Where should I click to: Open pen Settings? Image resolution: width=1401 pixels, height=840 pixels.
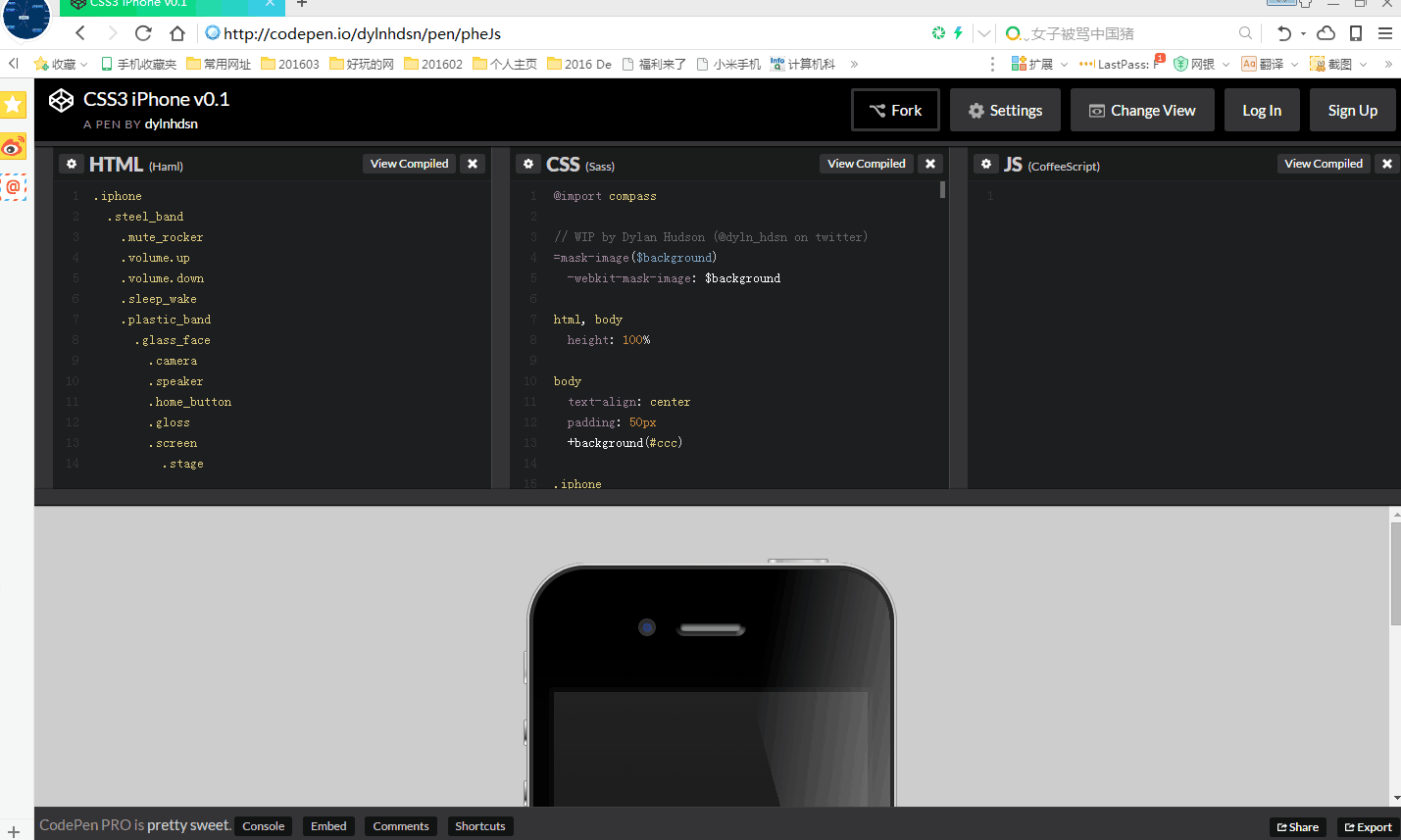[1005, 110]
